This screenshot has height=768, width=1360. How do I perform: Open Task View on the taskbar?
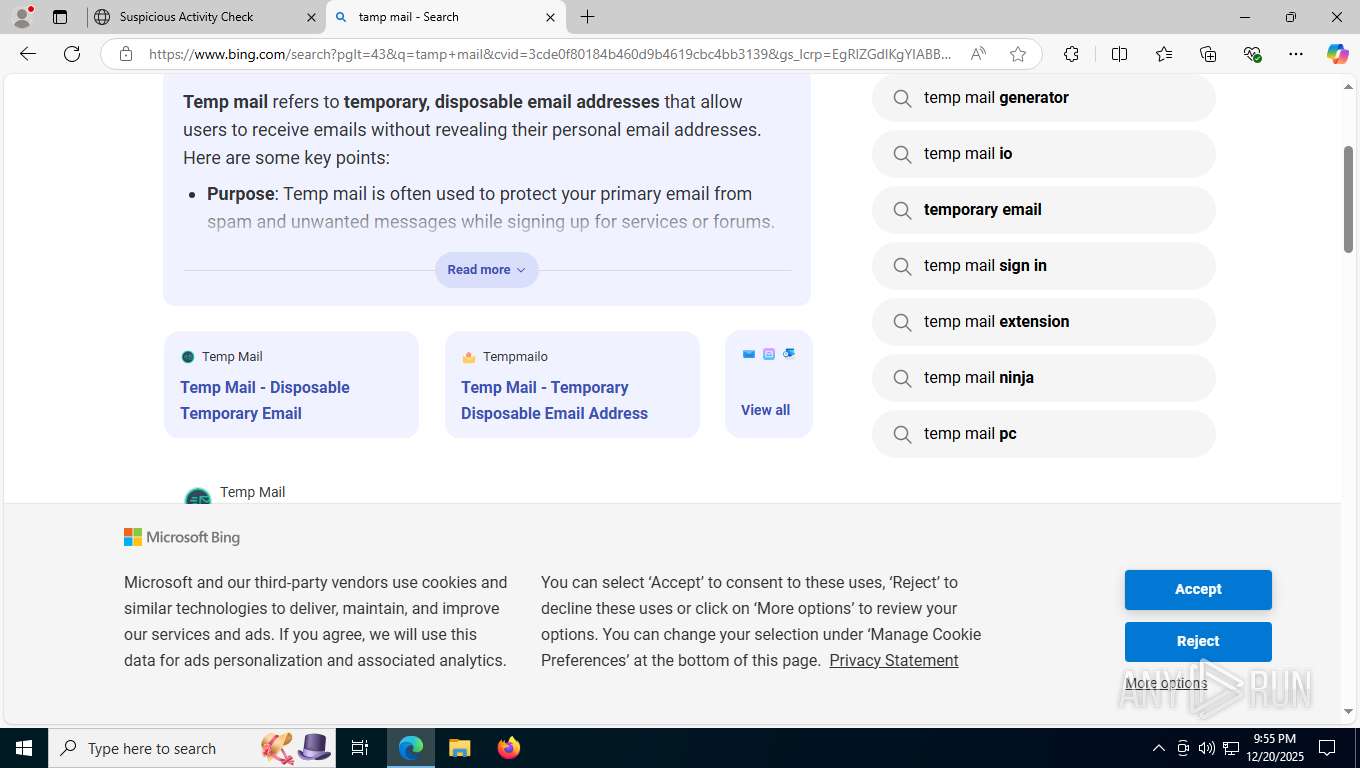point(360,748)
